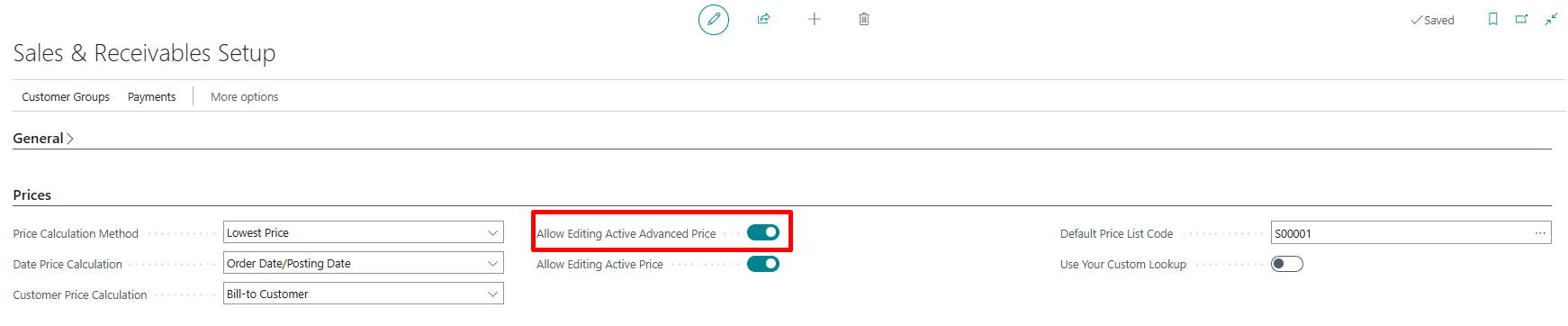Click the pencil edit icon
The width and height of the screenshot is (1568, 326).
(x=714, y=19)
